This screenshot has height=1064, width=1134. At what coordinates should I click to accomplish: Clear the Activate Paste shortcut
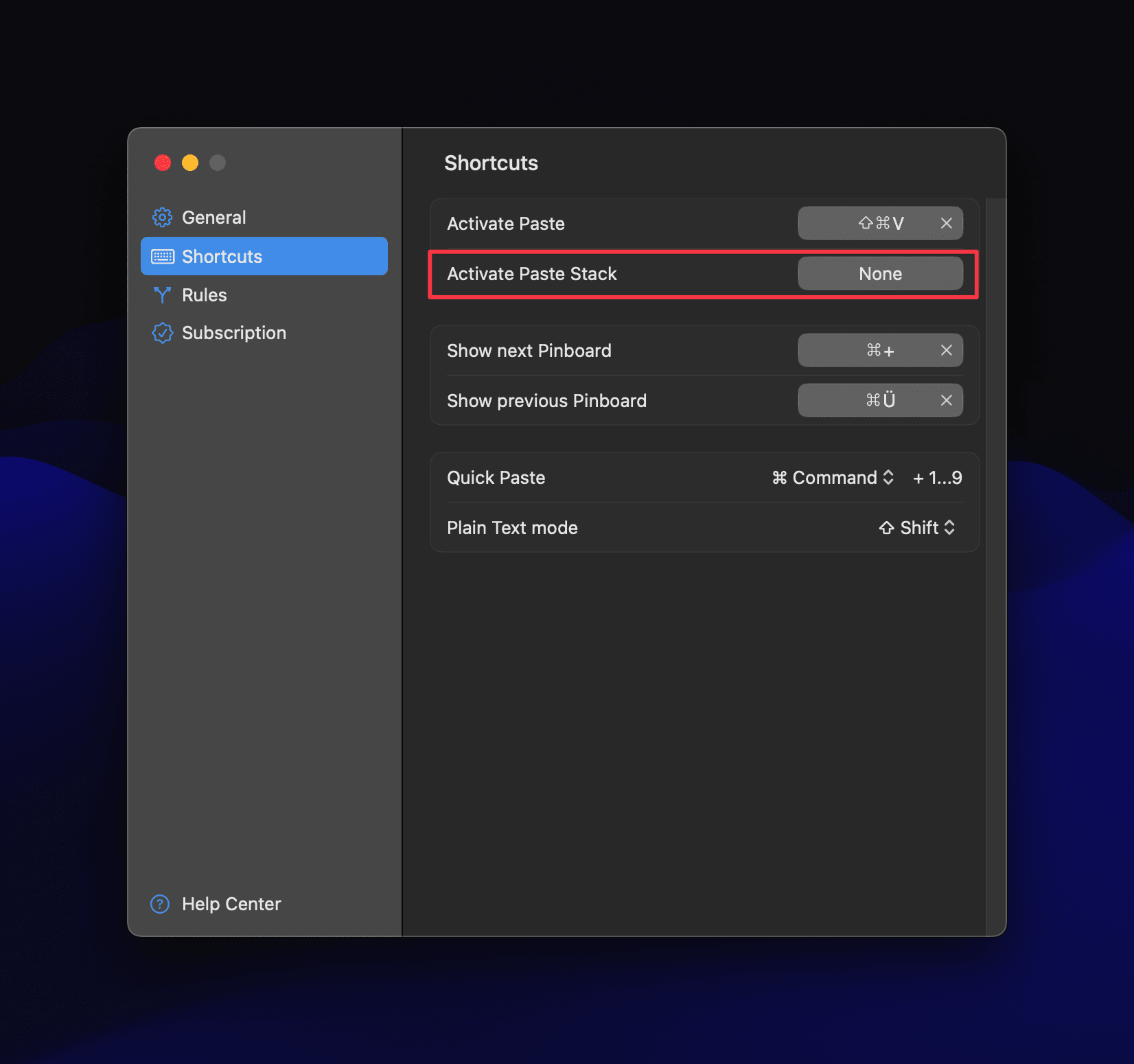[947, 223]
